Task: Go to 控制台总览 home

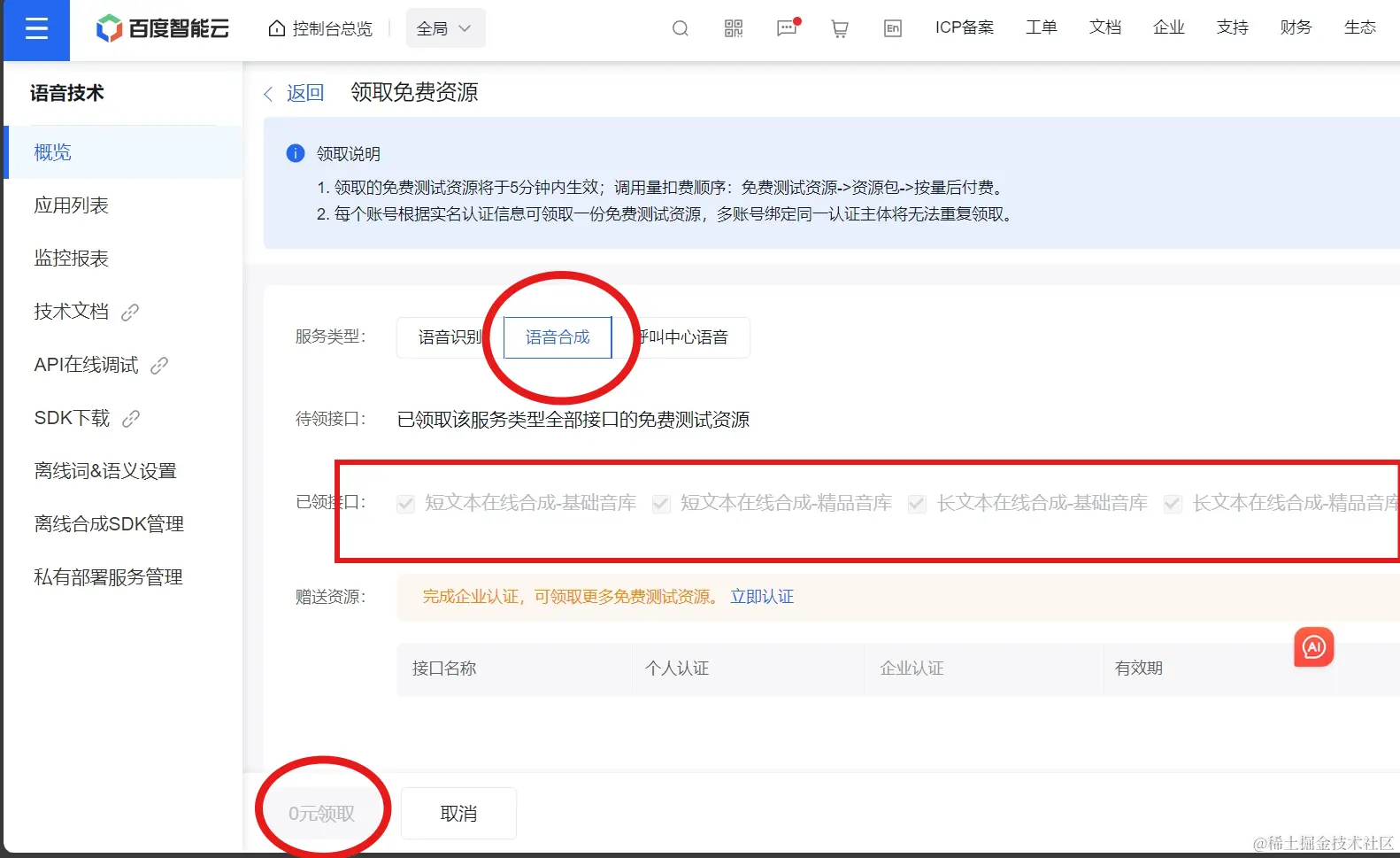Action: click(x=320, y=29)
